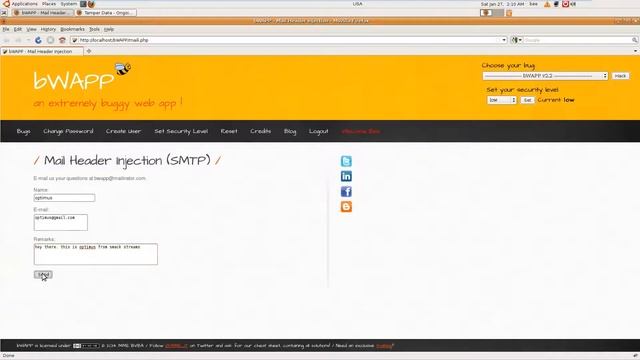Open the File menu
Image resolution: width=640 pixels, height=360 pixels.
click(6, 29)
